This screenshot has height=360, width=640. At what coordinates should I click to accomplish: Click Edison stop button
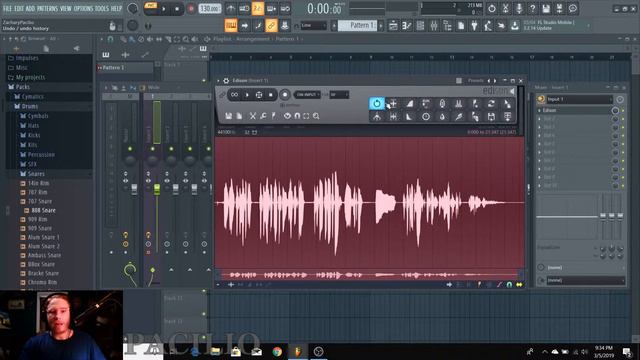(x=271, y=95)
